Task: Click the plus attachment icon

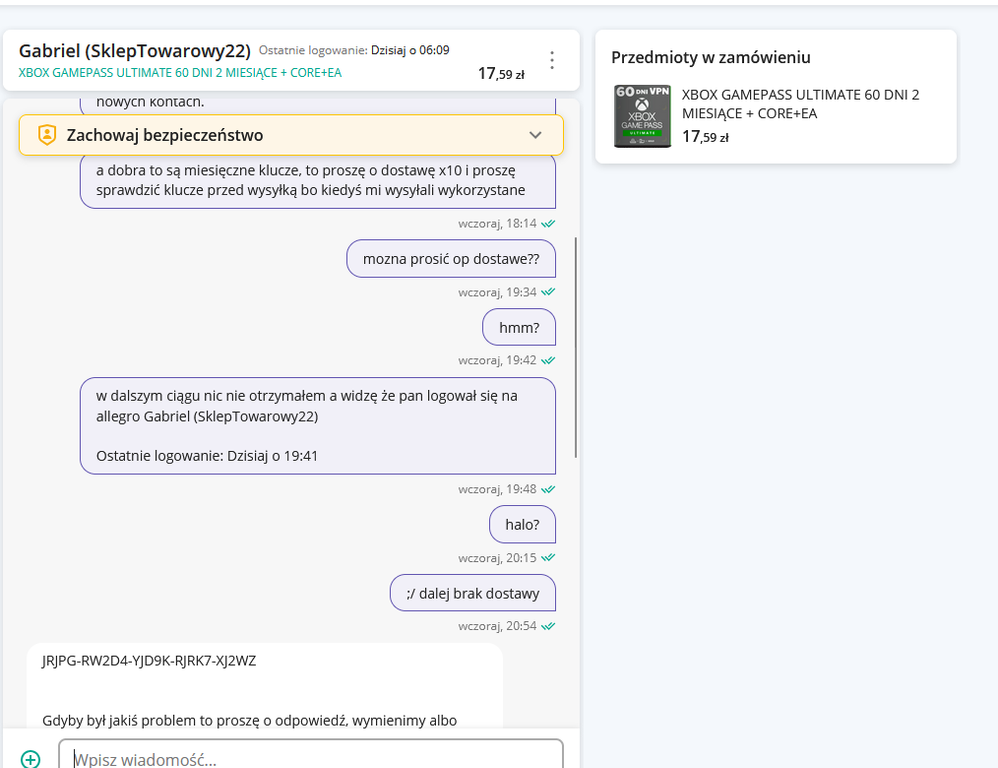Action: pyautogui.click(x=30, y=759)
